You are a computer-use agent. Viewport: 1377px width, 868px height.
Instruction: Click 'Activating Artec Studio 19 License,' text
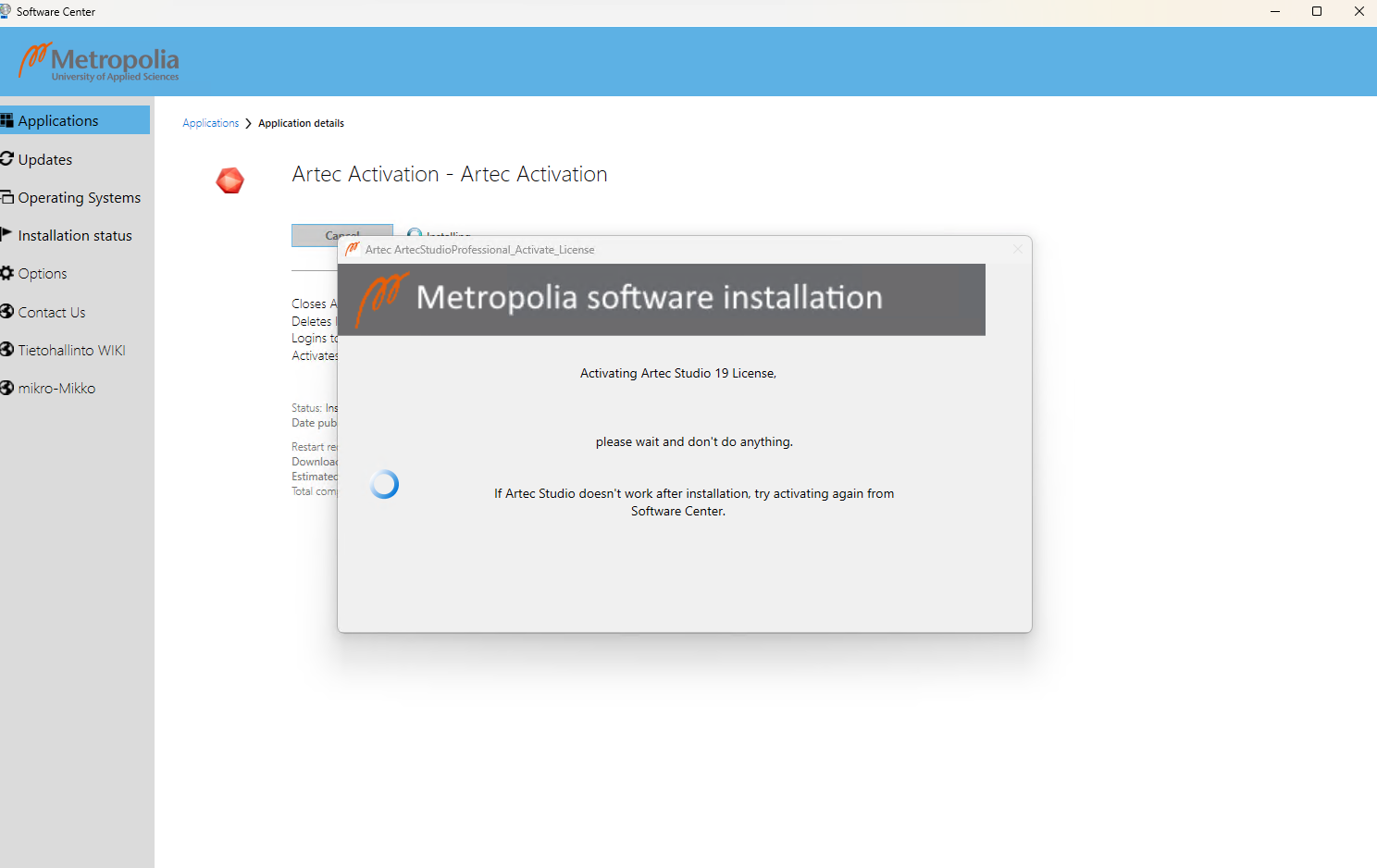pos(678,373)
